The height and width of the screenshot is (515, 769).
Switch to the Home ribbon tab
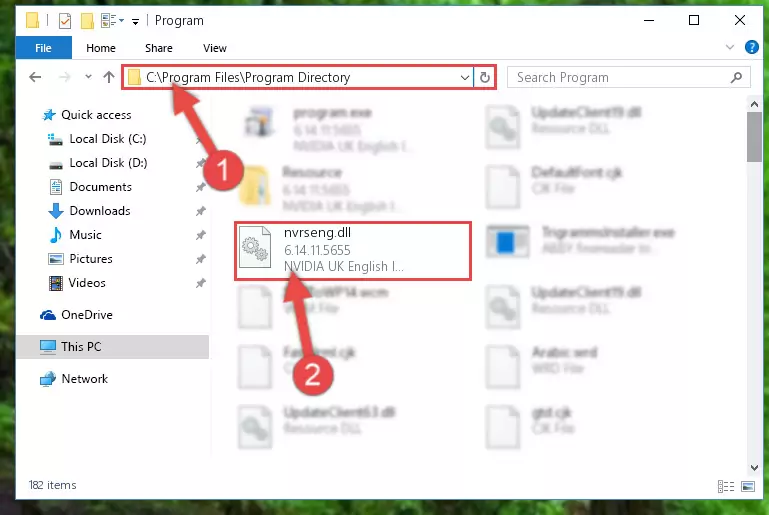101,48
